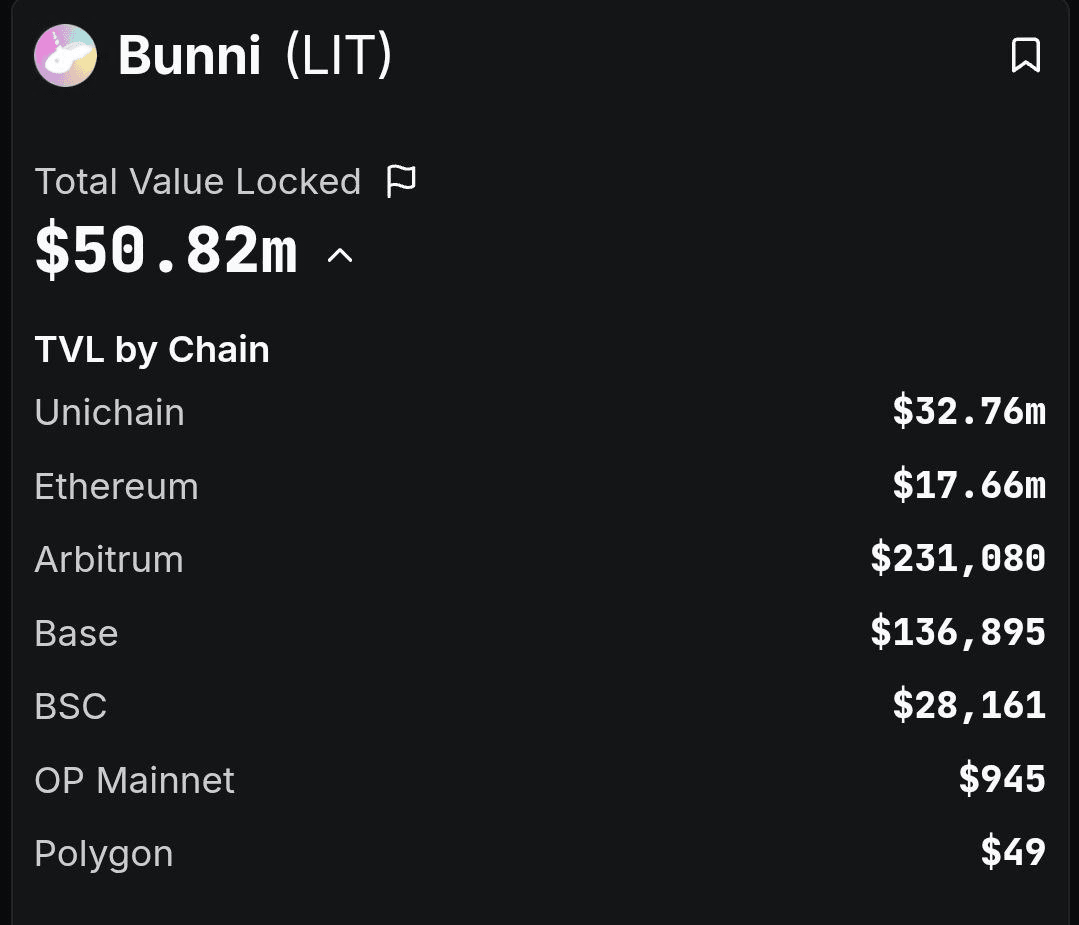Screen dimensions: 1079x925
Task: Select the Base chain label
Action: (x=76, y=633)
